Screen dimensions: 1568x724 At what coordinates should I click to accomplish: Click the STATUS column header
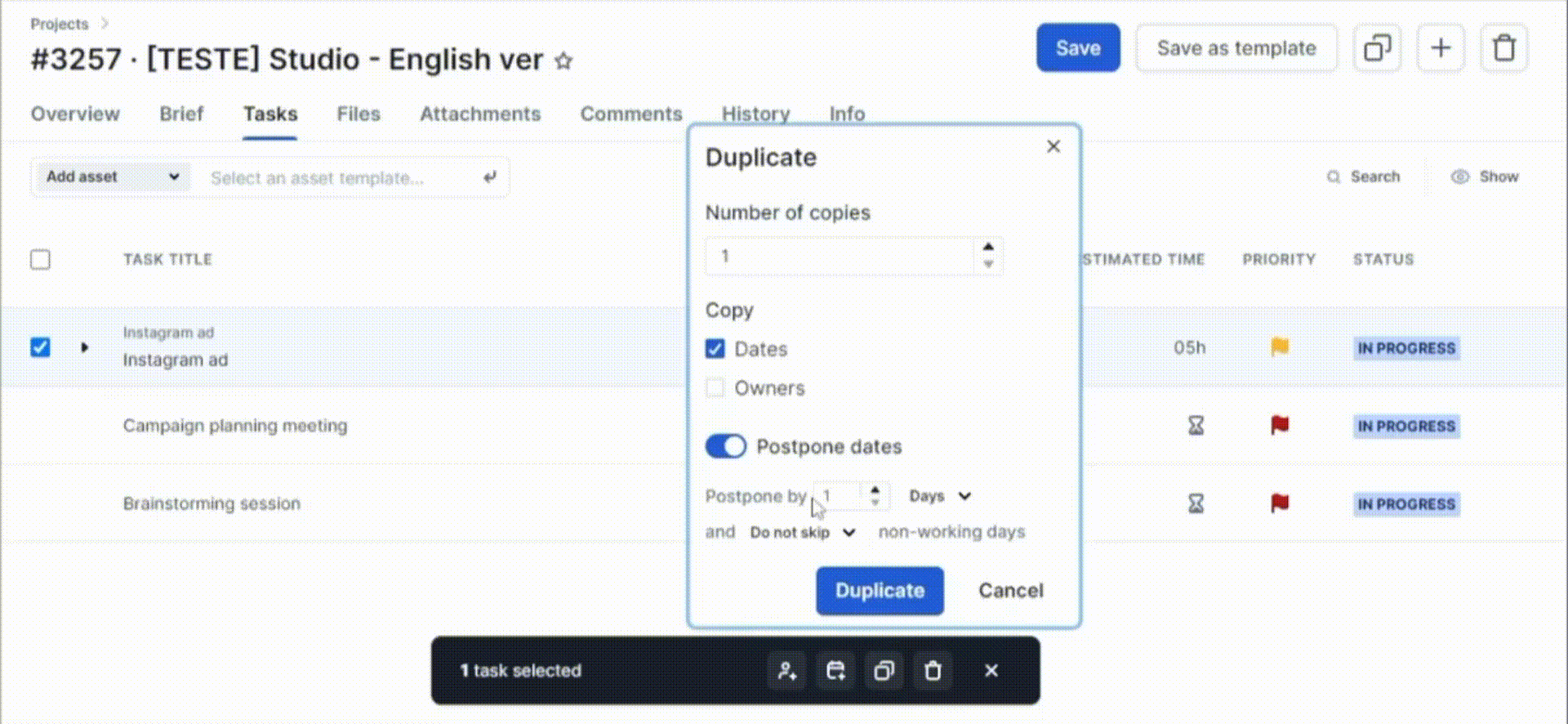(1383, 259)
